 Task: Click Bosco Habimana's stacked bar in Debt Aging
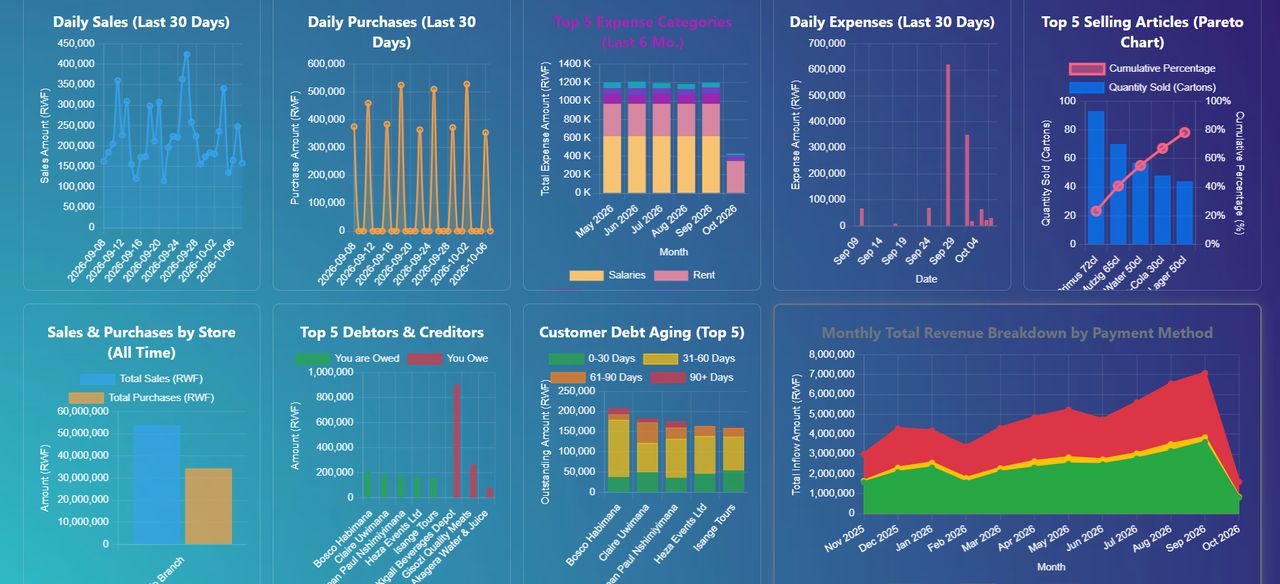pos(619,450)
